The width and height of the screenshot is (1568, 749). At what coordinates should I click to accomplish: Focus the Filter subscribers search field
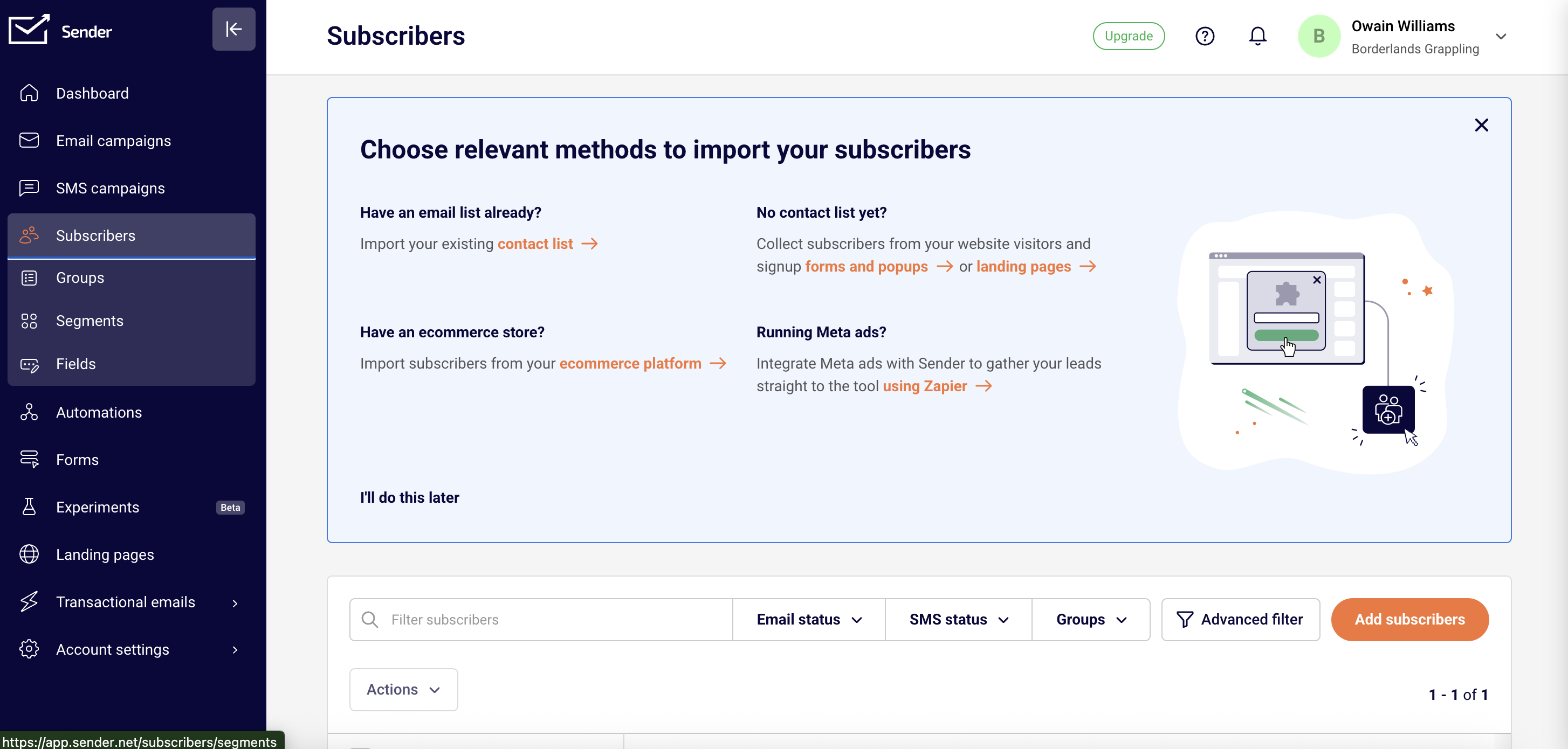coord(541,619)
